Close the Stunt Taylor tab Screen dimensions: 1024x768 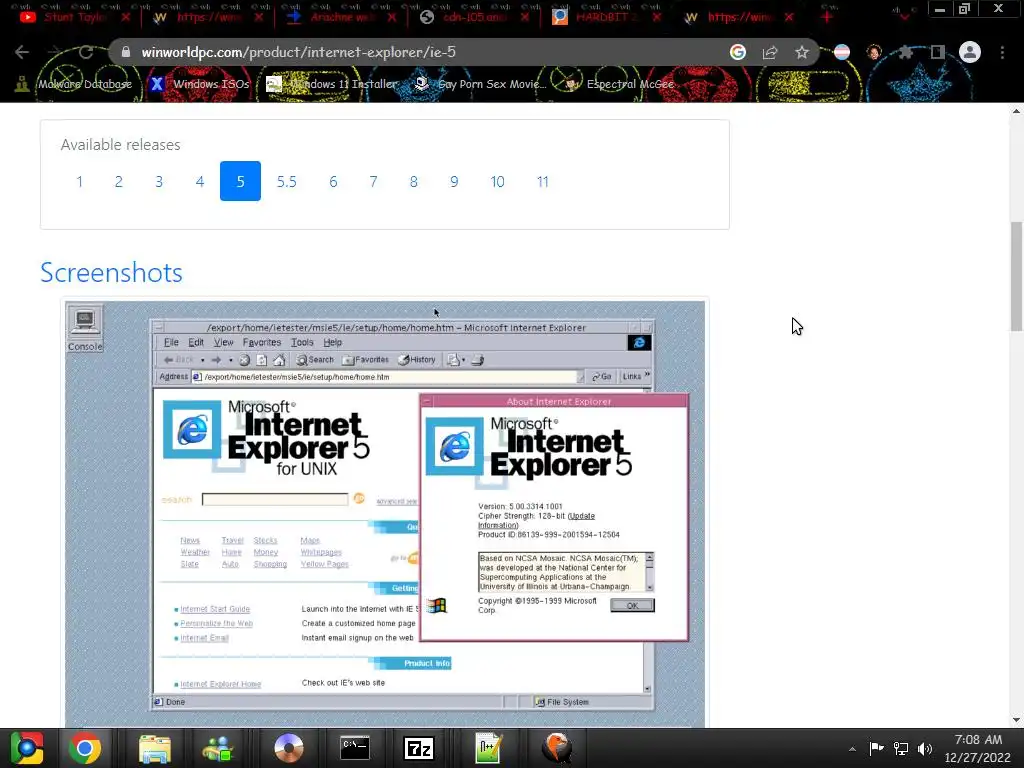125,17
